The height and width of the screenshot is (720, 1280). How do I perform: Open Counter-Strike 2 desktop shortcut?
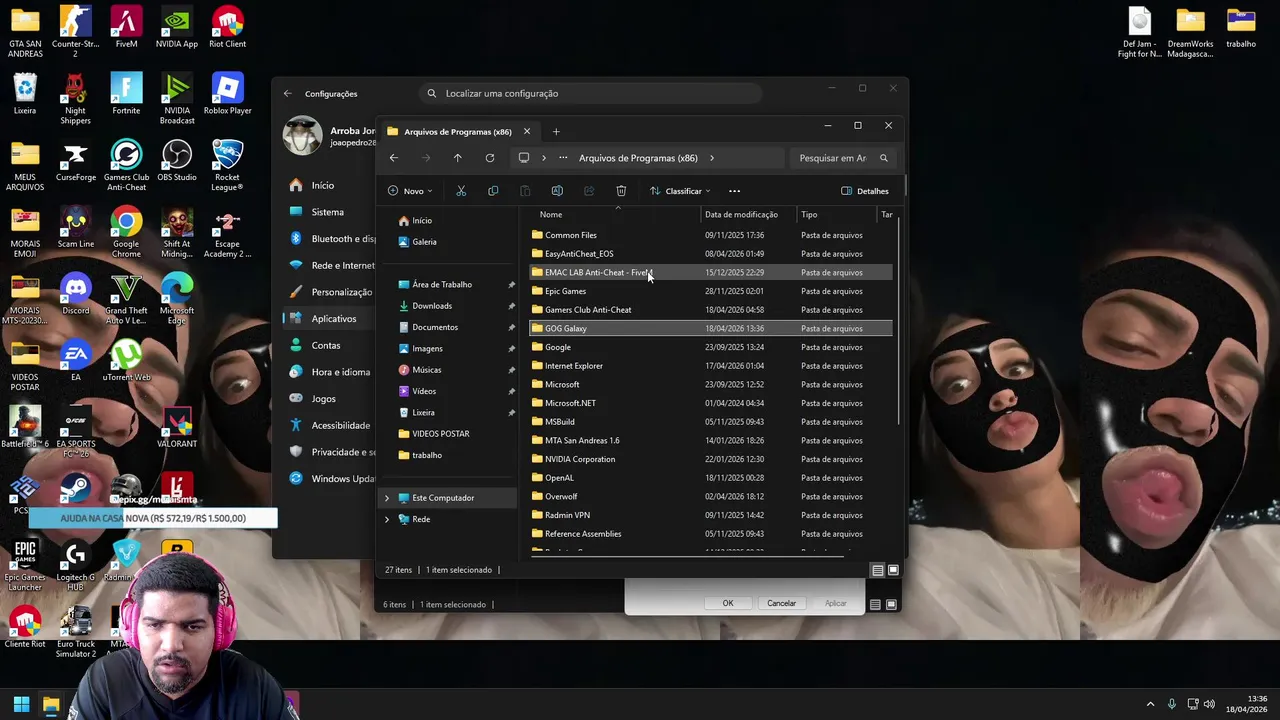click(76, 32)
